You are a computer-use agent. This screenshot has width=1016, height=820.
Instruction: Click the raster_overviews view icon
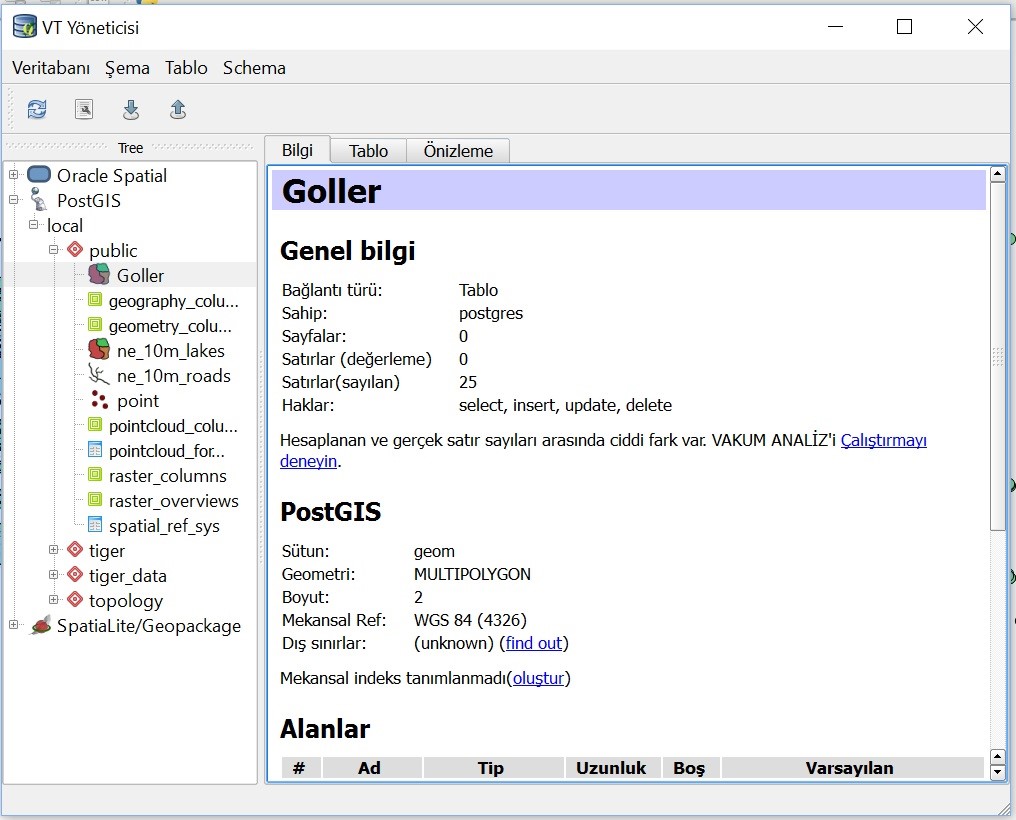pos(95,500)
